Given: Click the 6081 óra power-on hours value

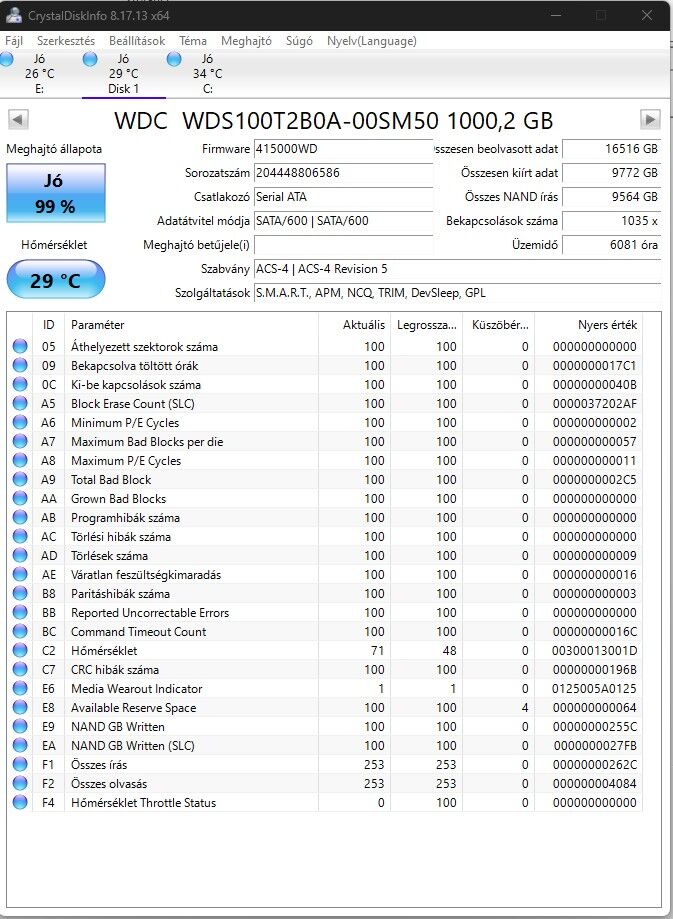Looking at the screenshot, I should coord(611,245).
